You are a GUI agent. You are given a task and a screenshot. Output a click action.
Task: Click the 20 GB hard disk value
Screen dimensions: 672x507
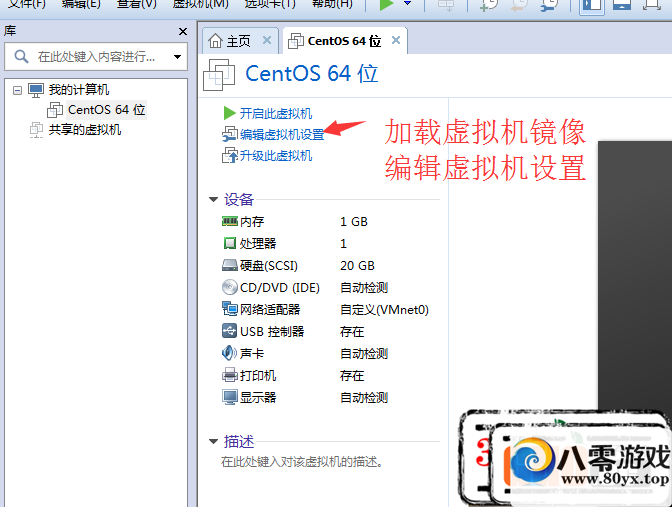pos(357,266)
